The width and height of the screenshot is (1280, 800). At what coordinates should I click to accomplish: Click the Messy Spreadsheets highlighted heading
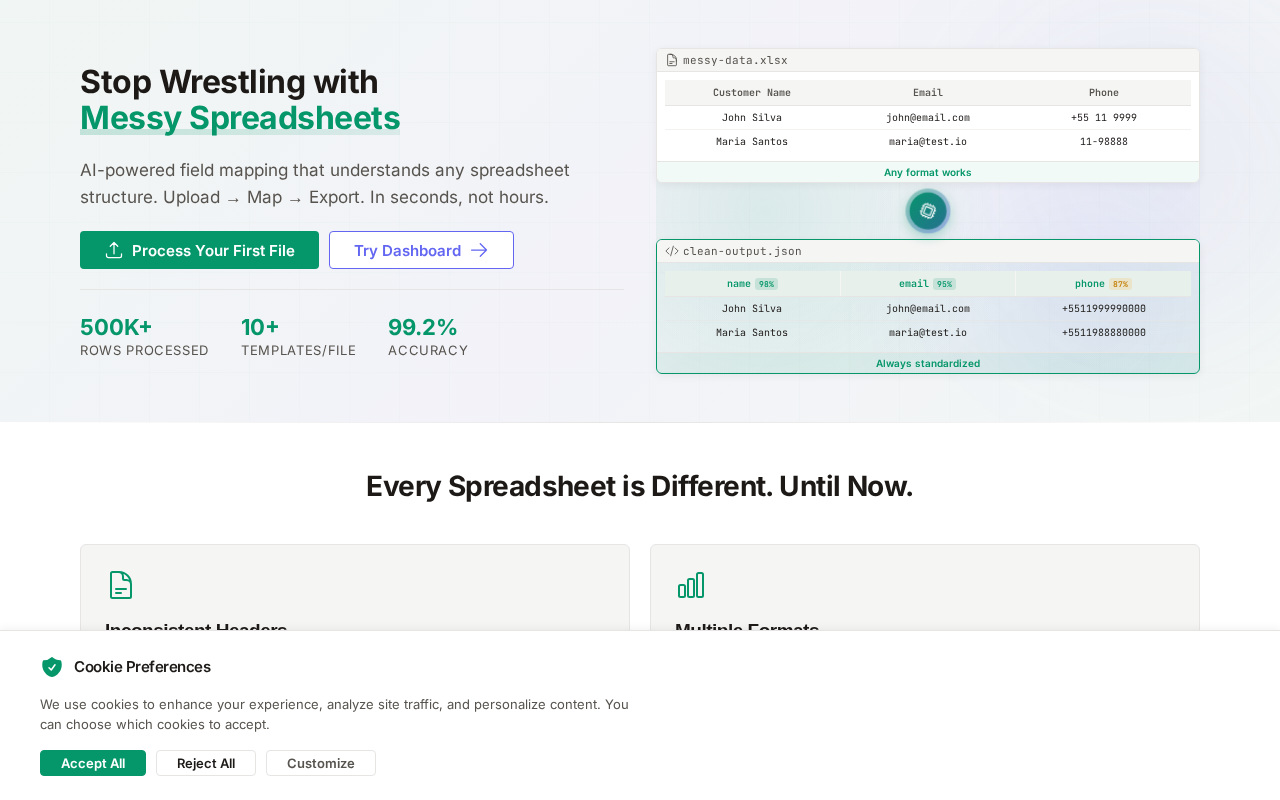(240, 118)
